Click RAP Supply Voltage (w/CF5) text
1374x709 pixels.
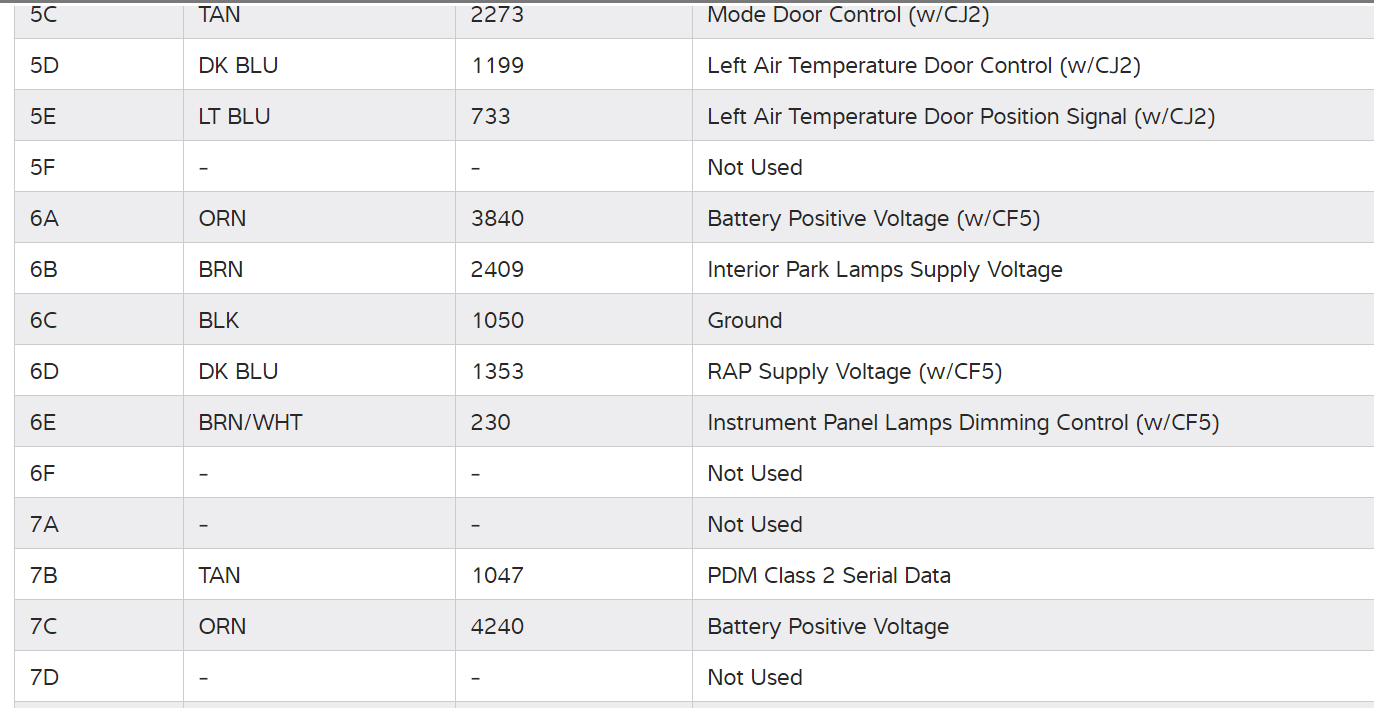click(x=854, y=372)
